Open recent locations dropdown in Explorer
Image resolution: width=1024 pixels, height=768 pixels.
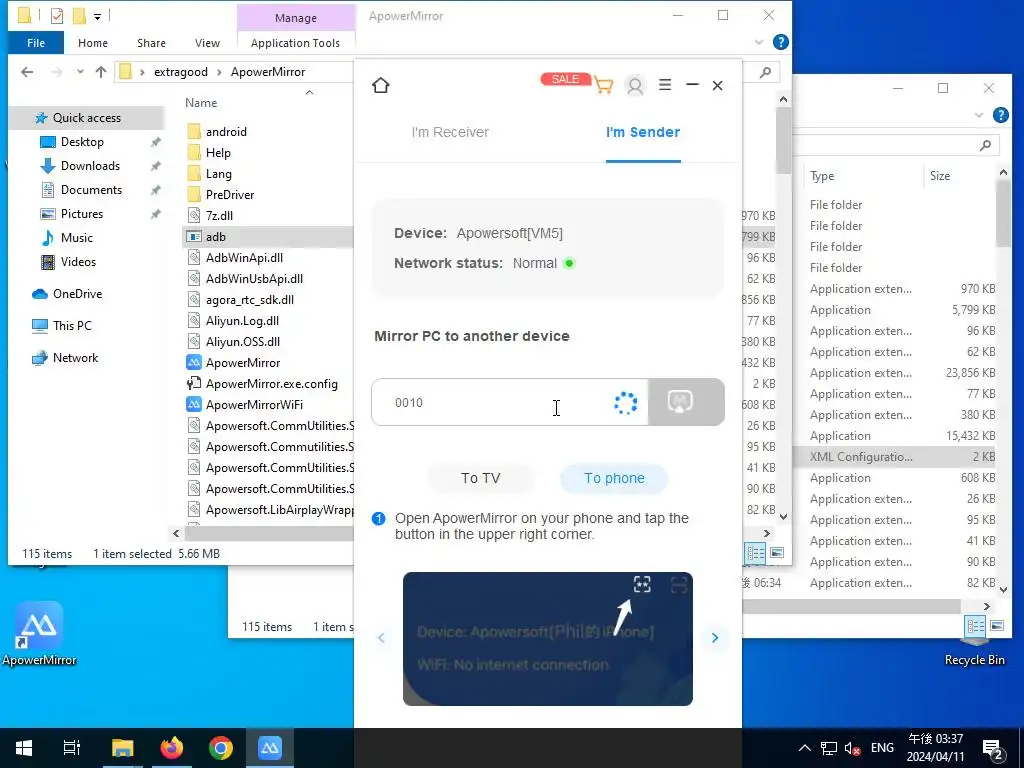[x=80, y=72]
